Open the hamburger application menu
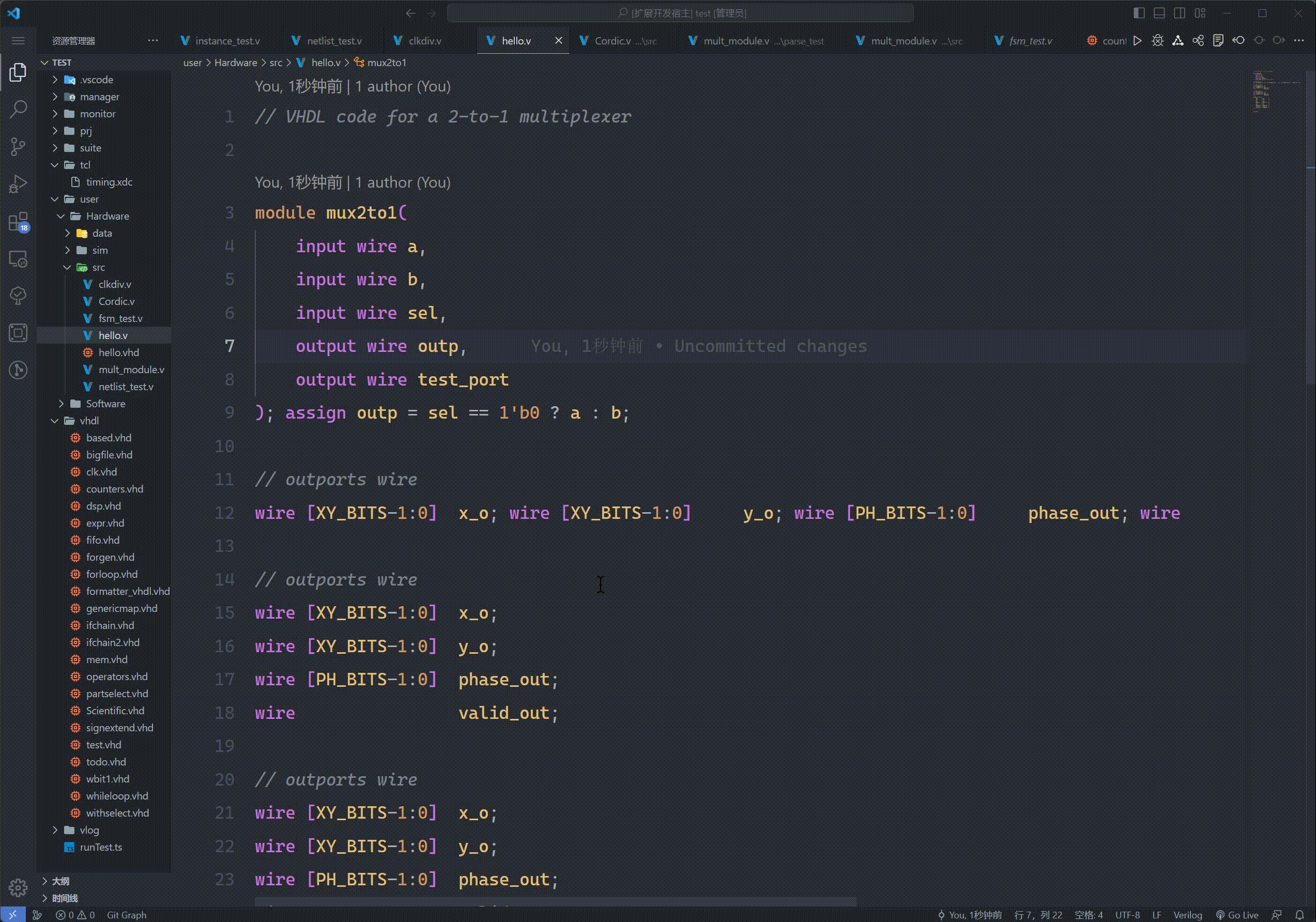Screen dimensions: 1316x922 (18, 40)
